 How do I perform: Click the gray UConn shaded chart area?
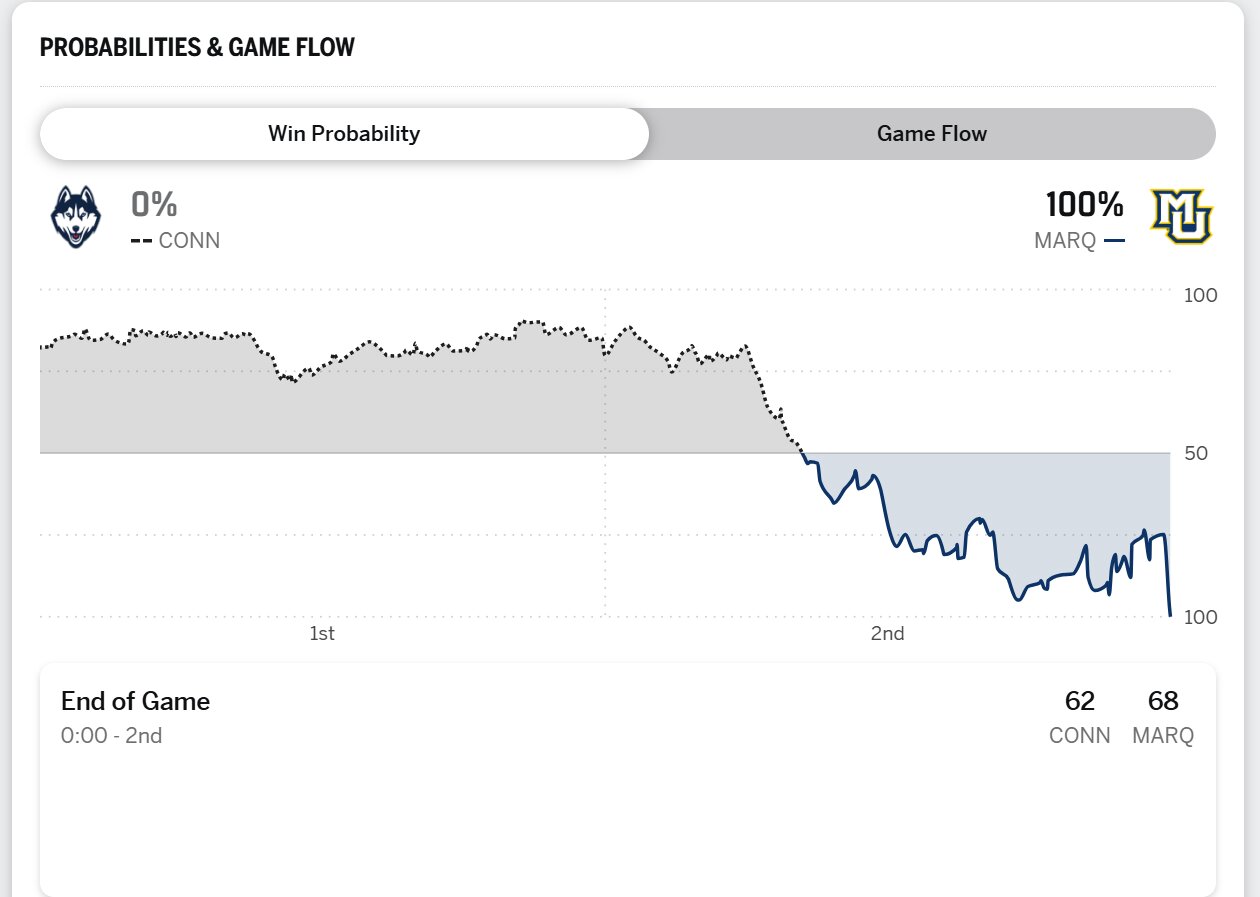click(400, 410)
